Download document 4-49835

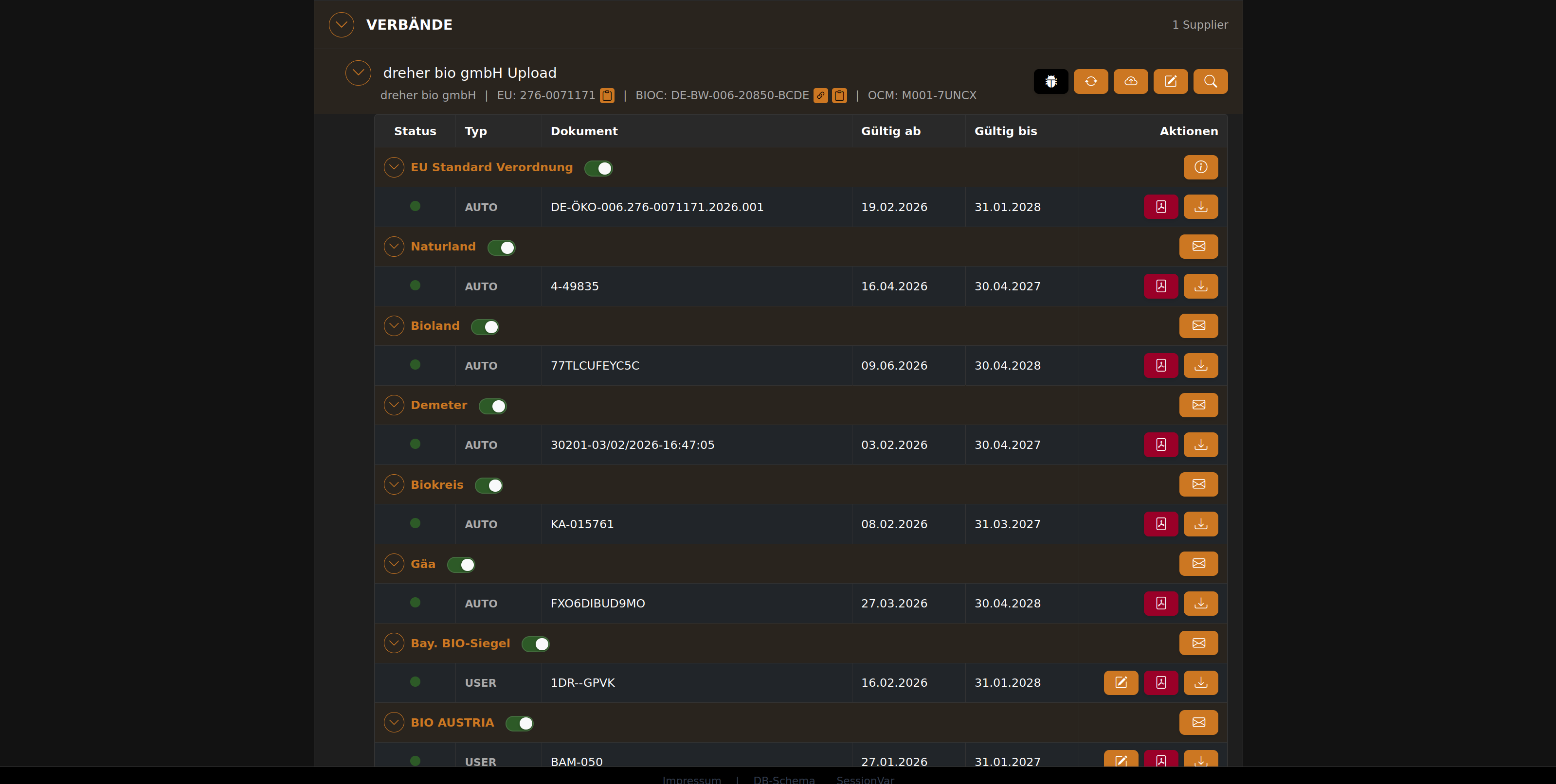[1200, 286]
